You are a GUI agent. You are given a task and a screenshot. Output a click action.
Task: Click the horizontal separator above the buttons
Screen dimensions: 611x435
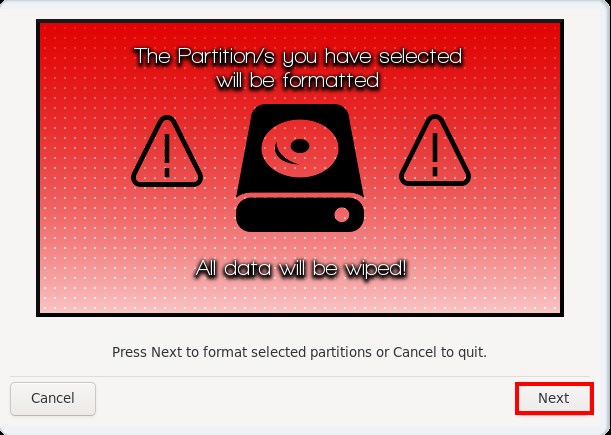tap(306, 377)
